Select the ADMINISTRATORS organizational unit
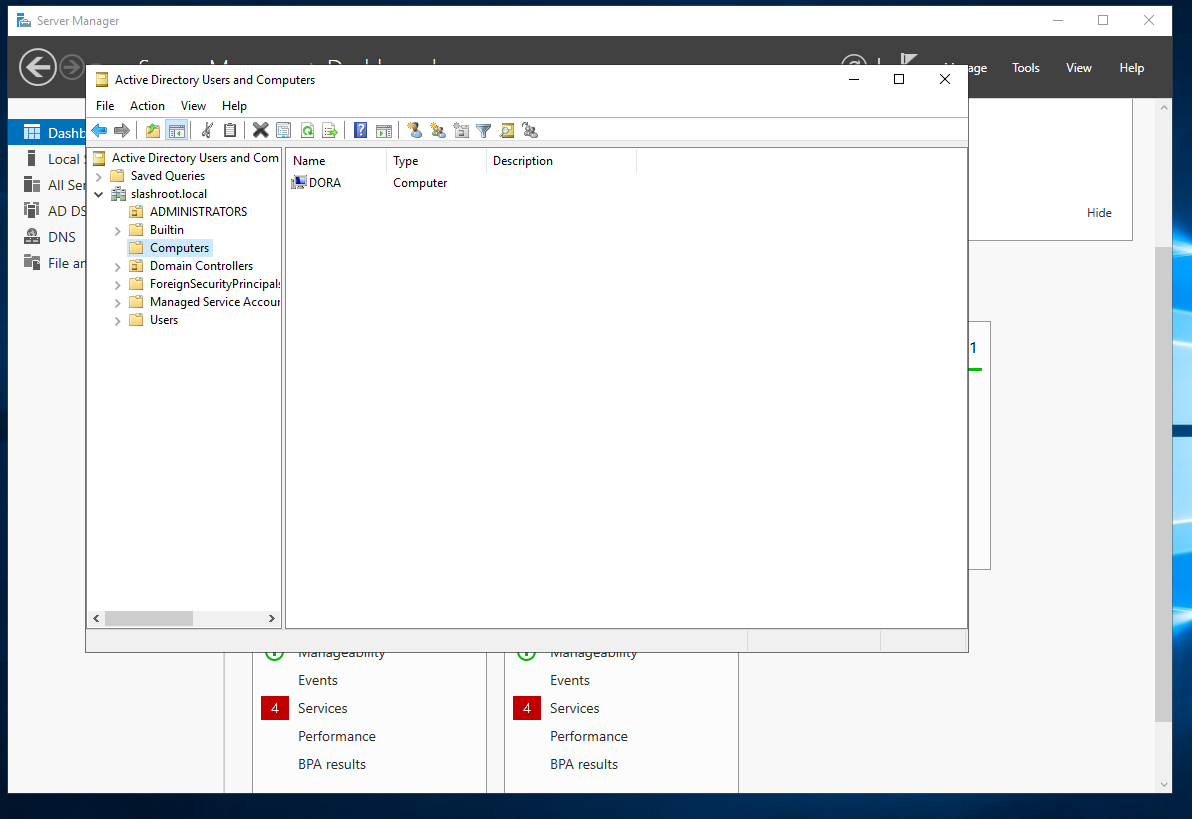 pyautogui.click(x=198, y=212)
